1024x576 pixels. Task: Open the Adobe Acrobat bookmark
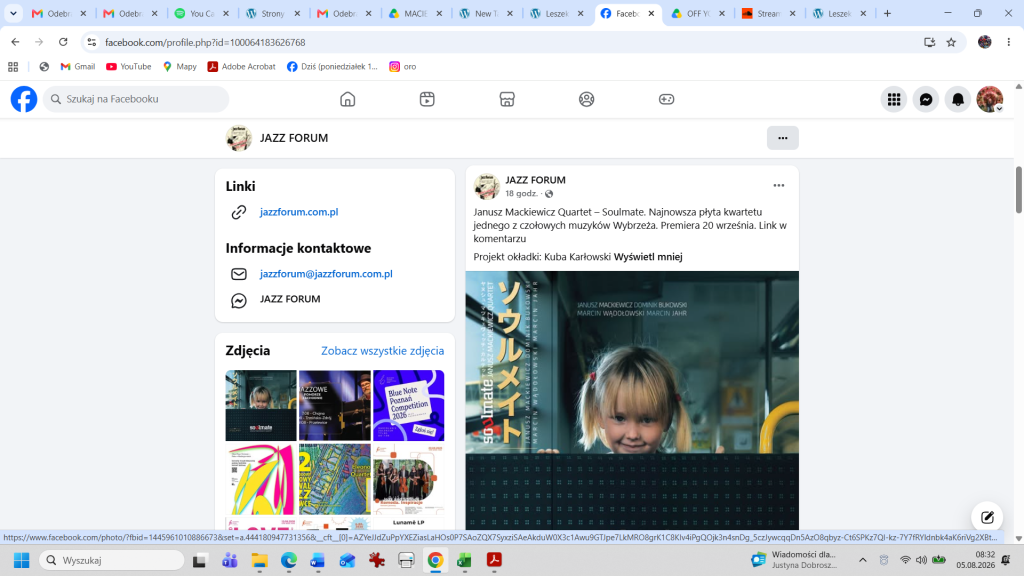pyautogui.click(x=242, y=67)
